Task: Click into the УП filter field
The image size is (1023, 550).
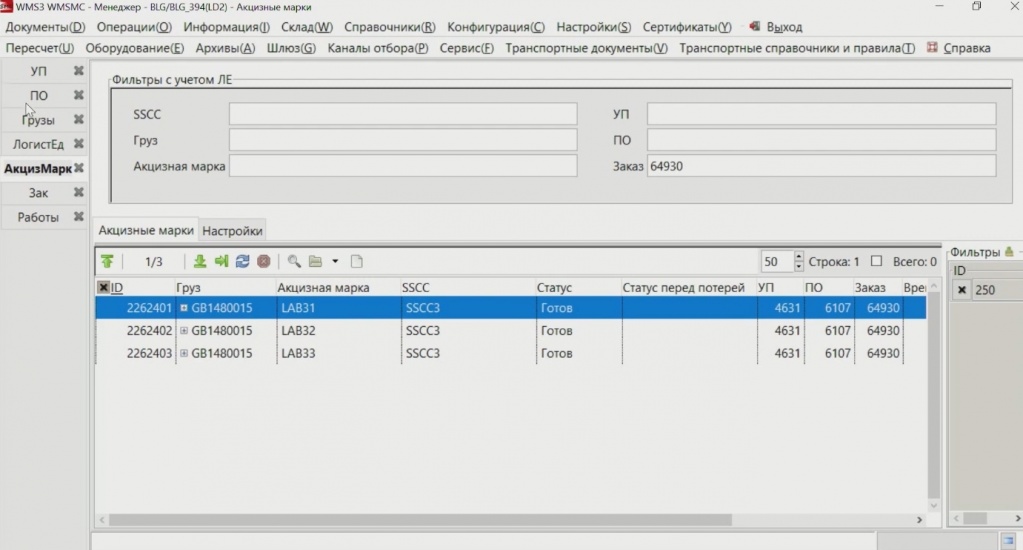Action: pyautogui.click(x=821, y=114)
